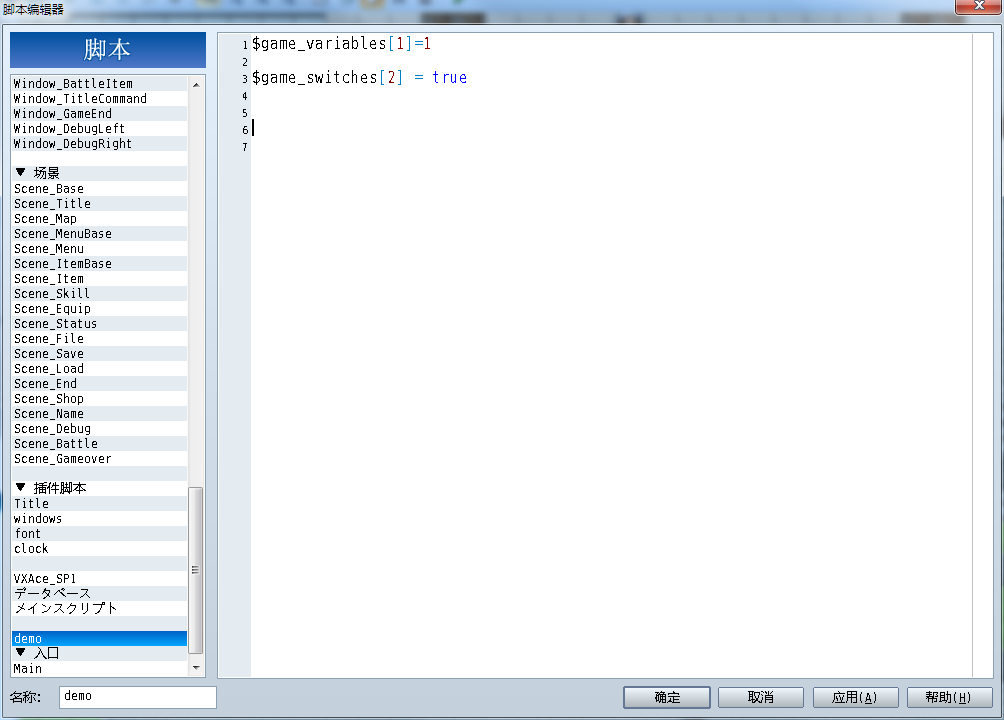Select Scene_Battle script

point(99,444)
